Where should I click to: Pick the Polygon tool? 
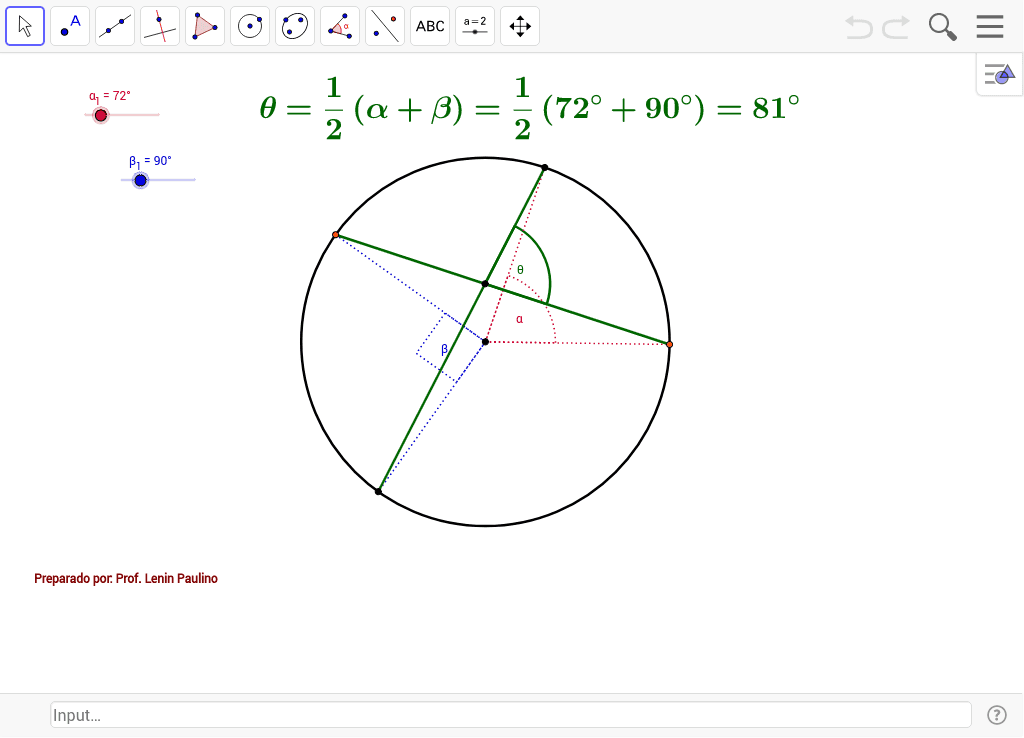[205, 26]
